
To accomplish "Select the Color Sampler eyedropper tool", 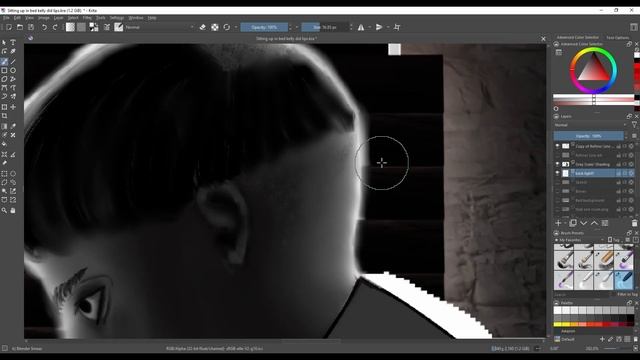I will (13, 126).
